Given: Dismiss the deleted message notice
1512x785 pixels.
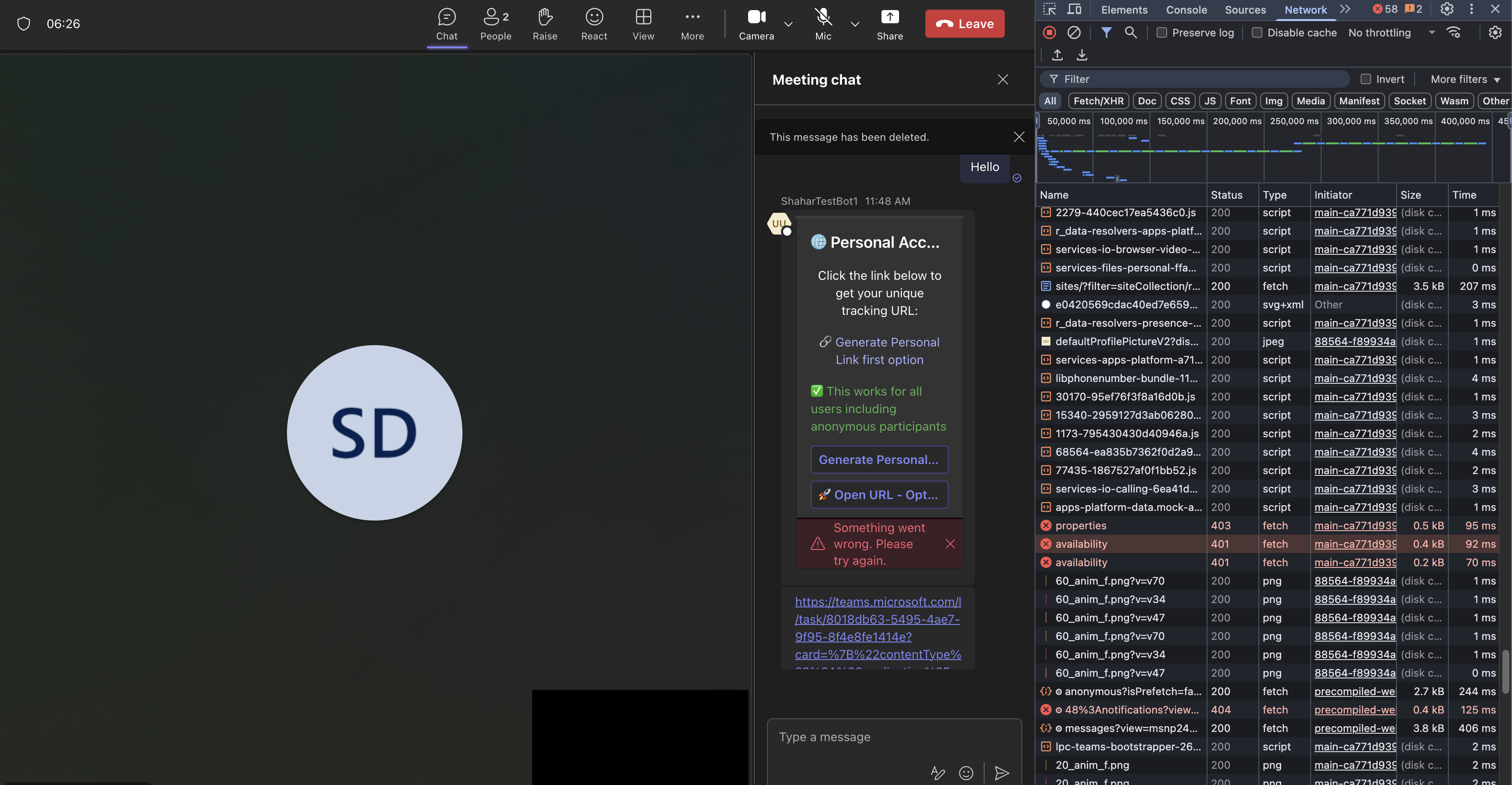Looking at the screenshot, I should 1019,137.
